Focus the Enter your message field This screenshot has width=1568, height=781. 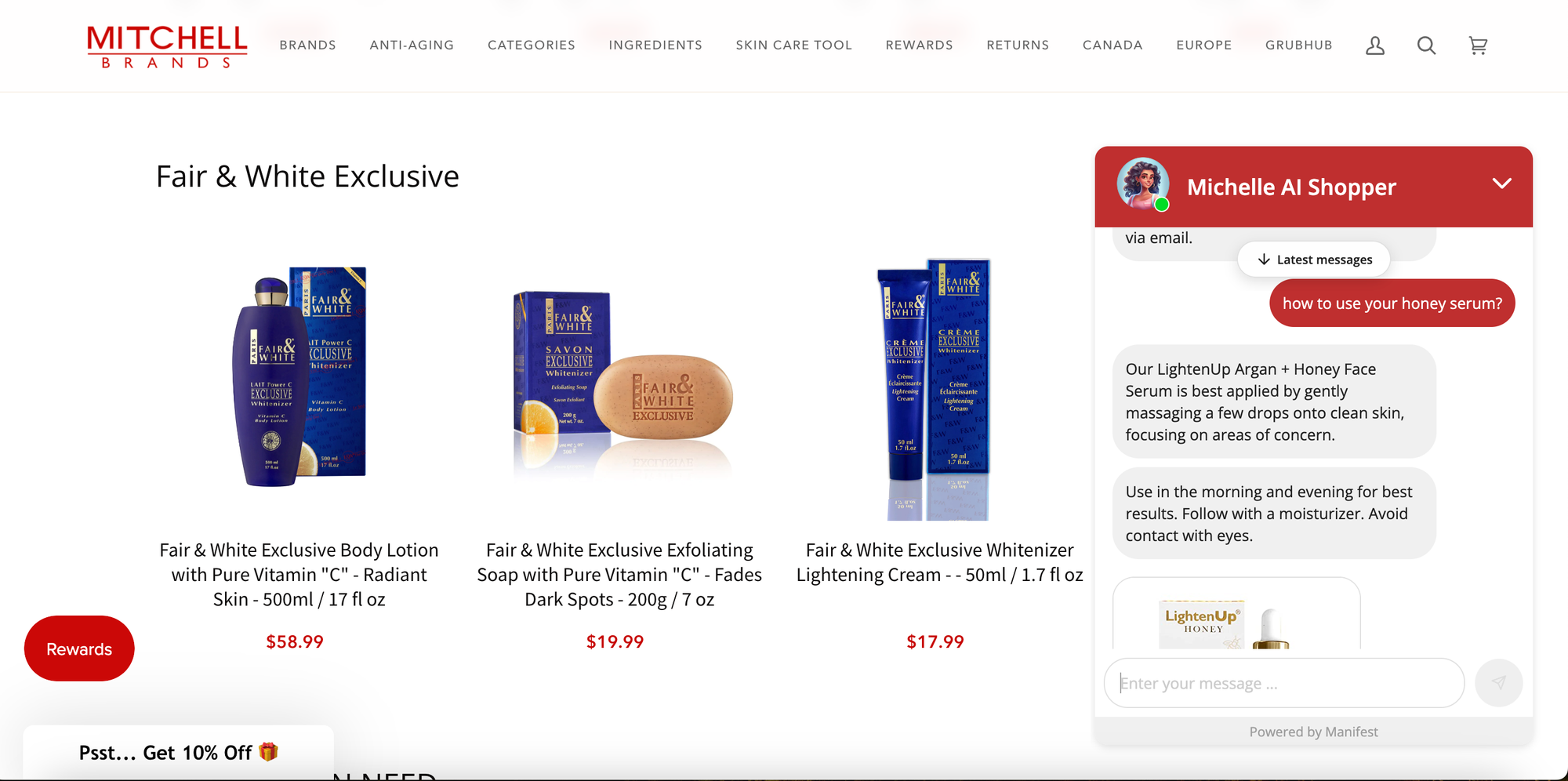click(1284, 683)
